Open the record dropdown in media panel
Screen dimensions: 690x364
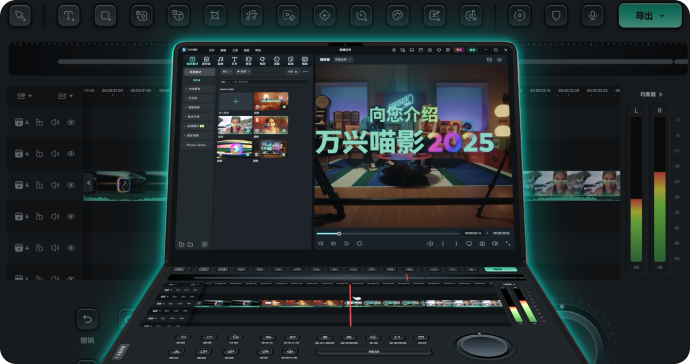coord(243,71)
